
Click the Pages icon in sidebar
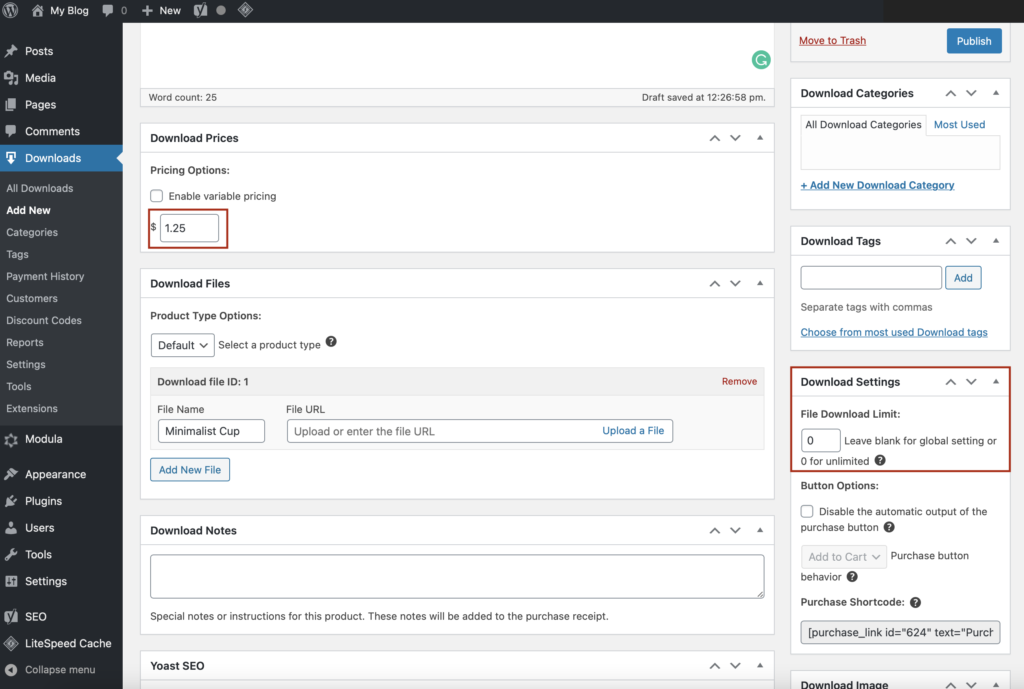pos(11,104)
